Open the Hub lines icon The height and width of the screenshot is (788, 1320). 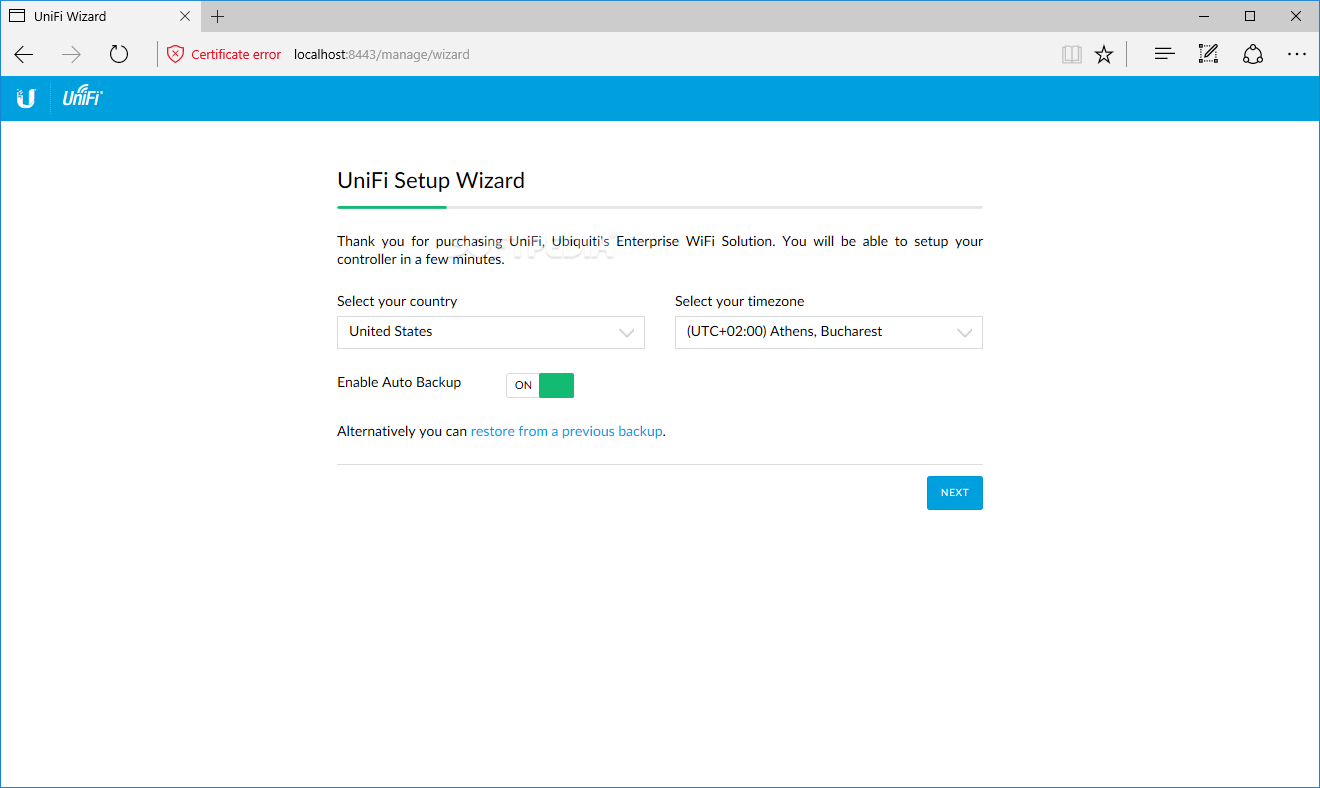1164,54
